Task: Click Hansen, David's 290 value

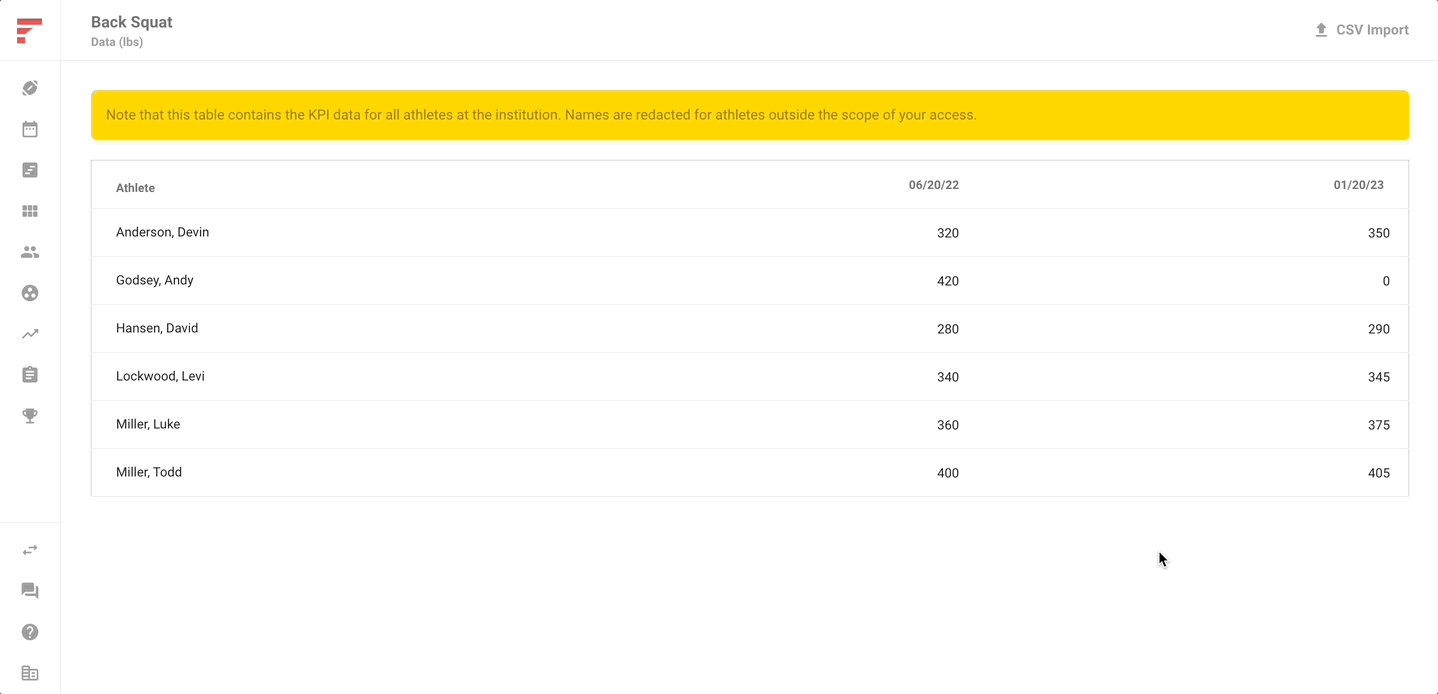Action: [x=1378, y=329]
